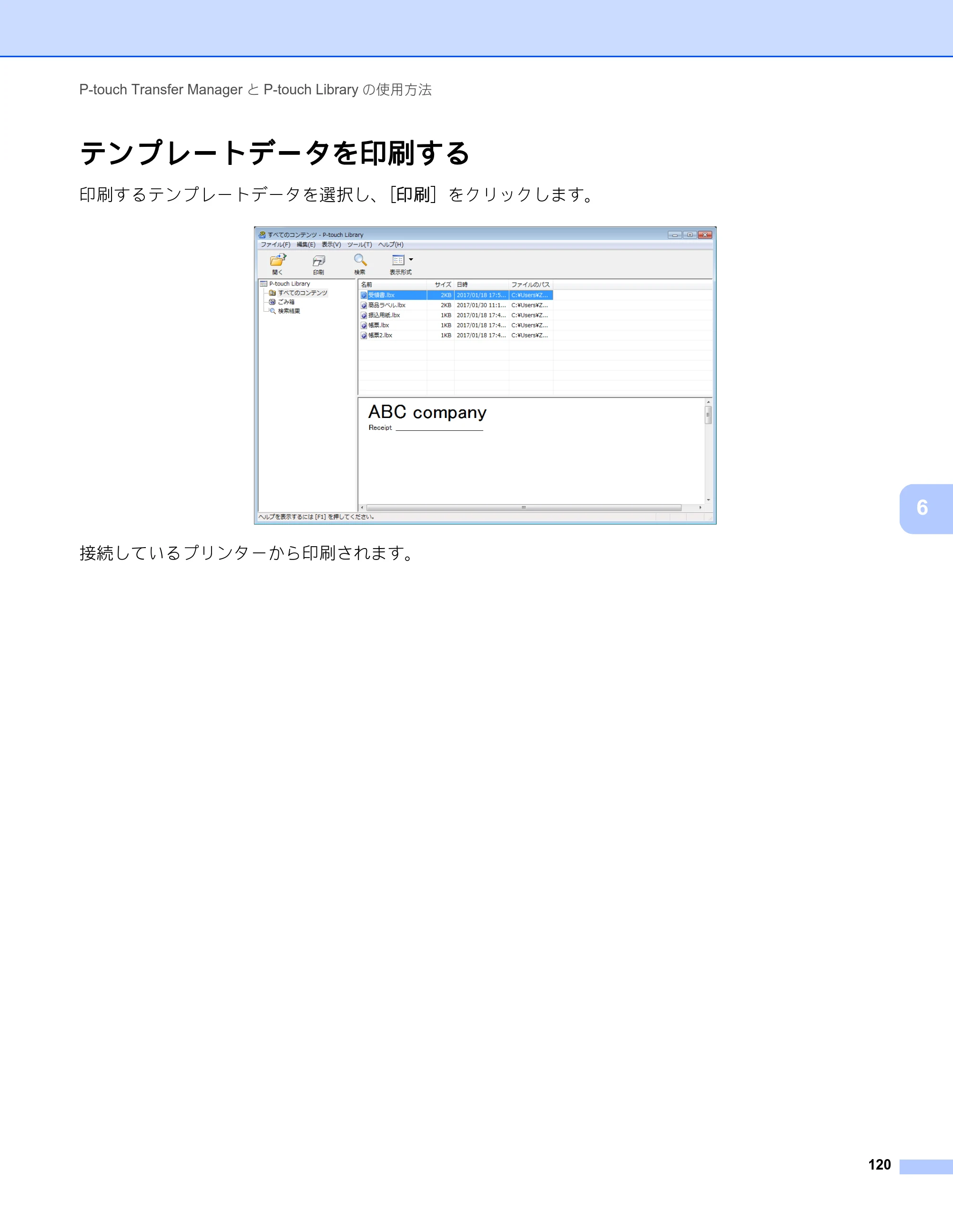The height and width of the screenshot is (1232, 953).
Task: Click the preview pane vertical scrollbar thumb
Action: click(708, 415)
